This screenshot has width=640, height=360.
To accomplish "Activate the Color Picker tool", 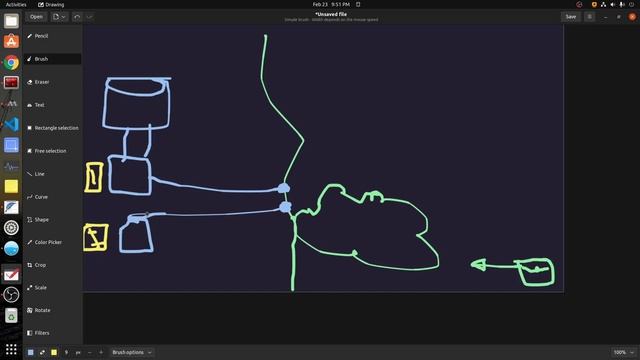I will tap(52, 242).
